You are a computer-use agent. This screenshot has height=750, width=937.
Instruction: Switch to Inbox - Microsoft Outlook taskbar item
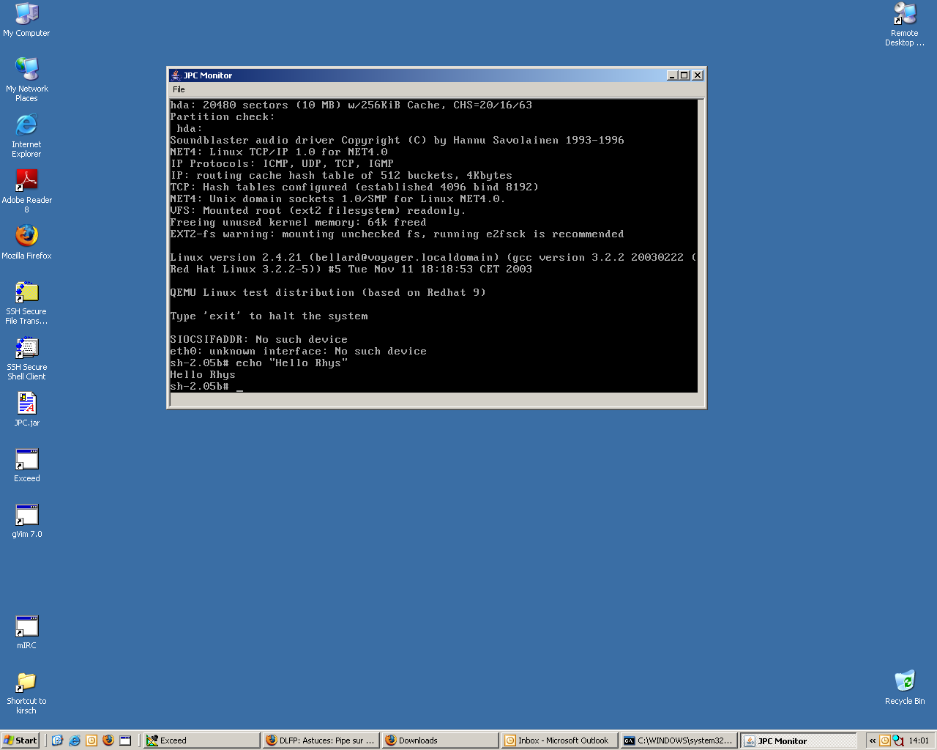557,741
